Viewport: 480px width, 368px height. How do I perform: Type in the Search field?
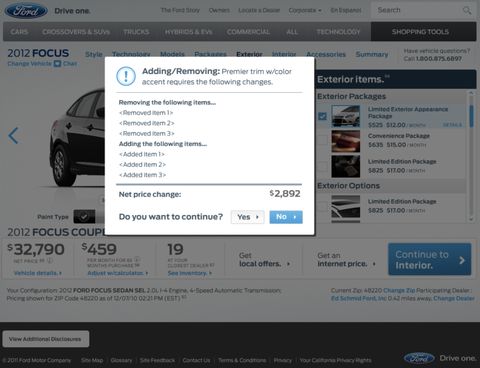click(419, 10)
